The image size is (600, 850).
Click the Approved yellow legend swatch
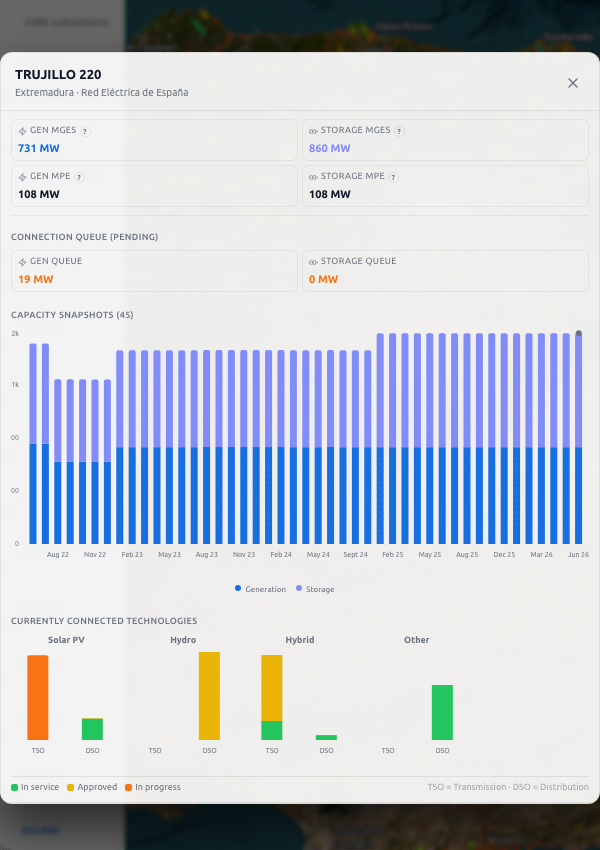(x=70, y=787)
